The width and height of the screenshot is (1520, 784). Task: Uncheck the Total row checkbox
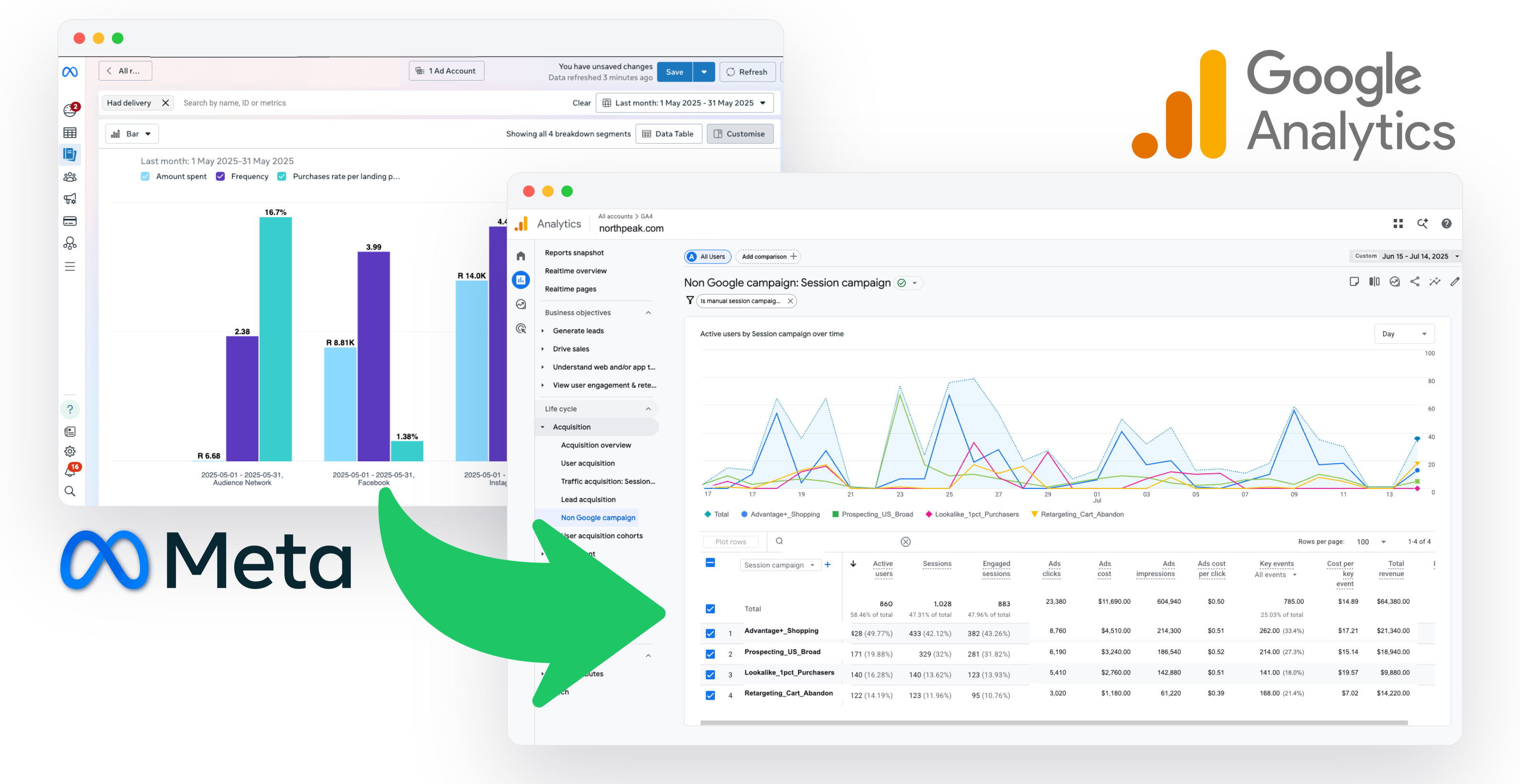(x=711, y=609)
